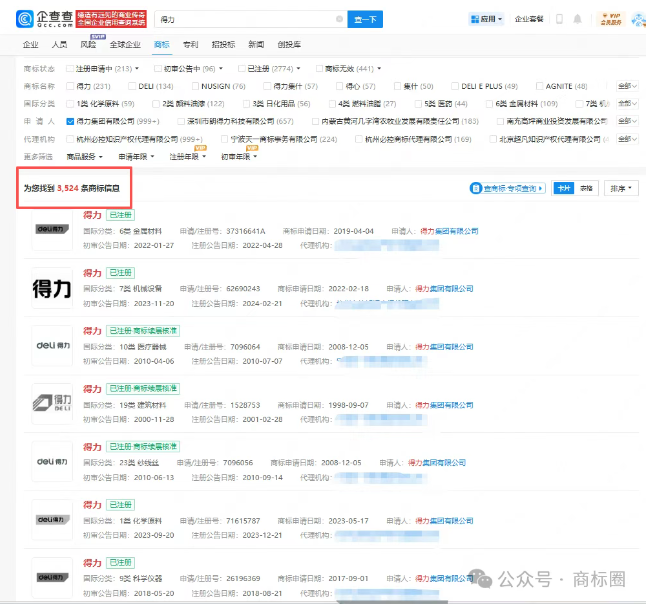Clear the search box text
The height and width of the screenshot is (604, 650).
coord(337,20)
